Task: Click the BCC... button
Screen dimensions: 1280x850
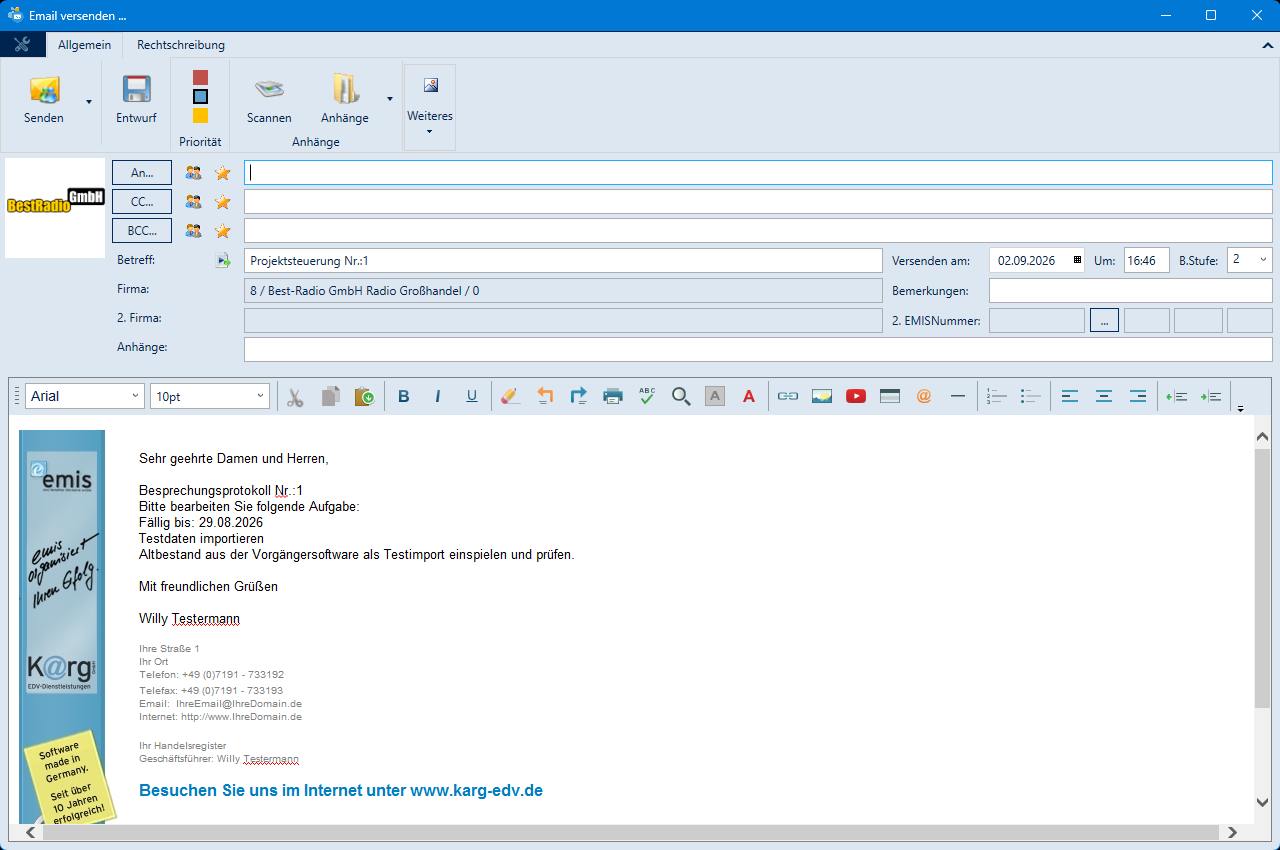Action: click(142, 231)
